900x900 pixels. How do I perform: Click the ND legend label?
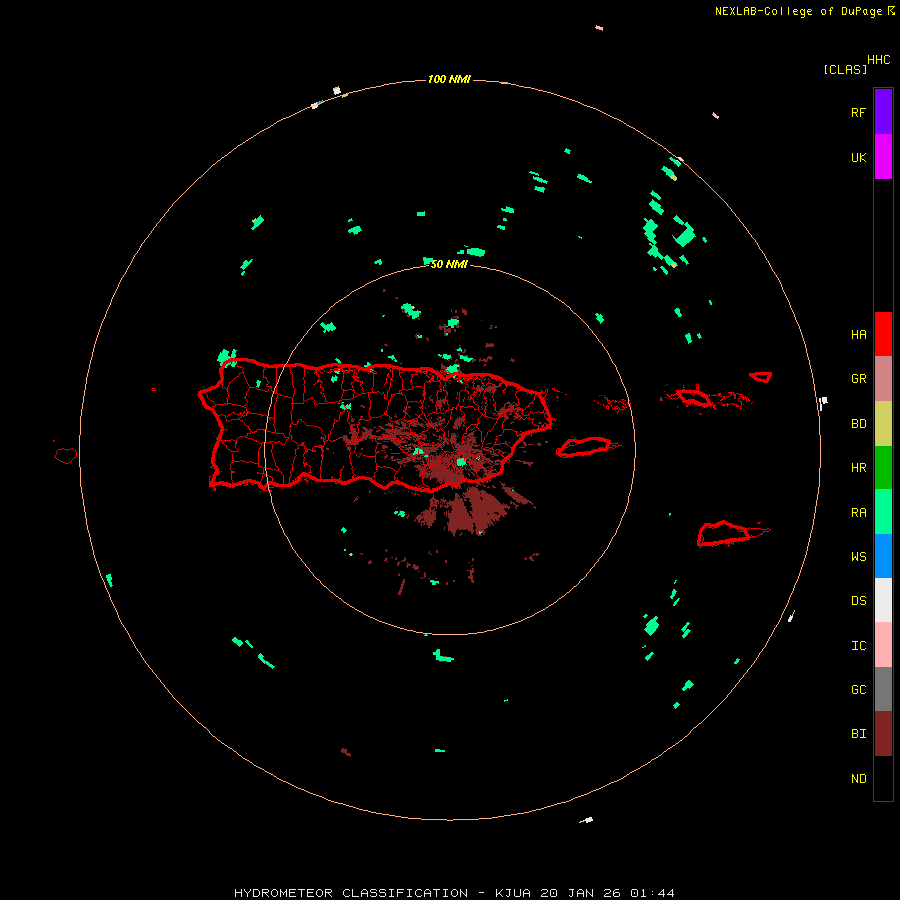click(x=858, y=779)
